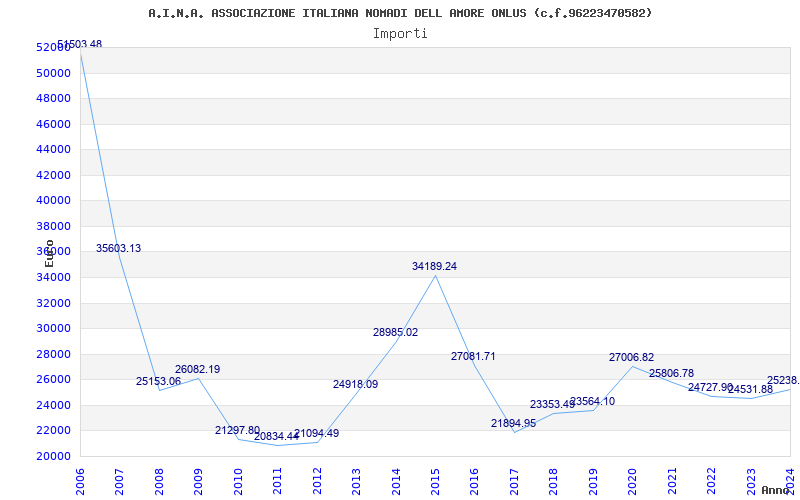Screen dimensions: 800x500
Task: Click the data label 28985.02
Action: 395,333
